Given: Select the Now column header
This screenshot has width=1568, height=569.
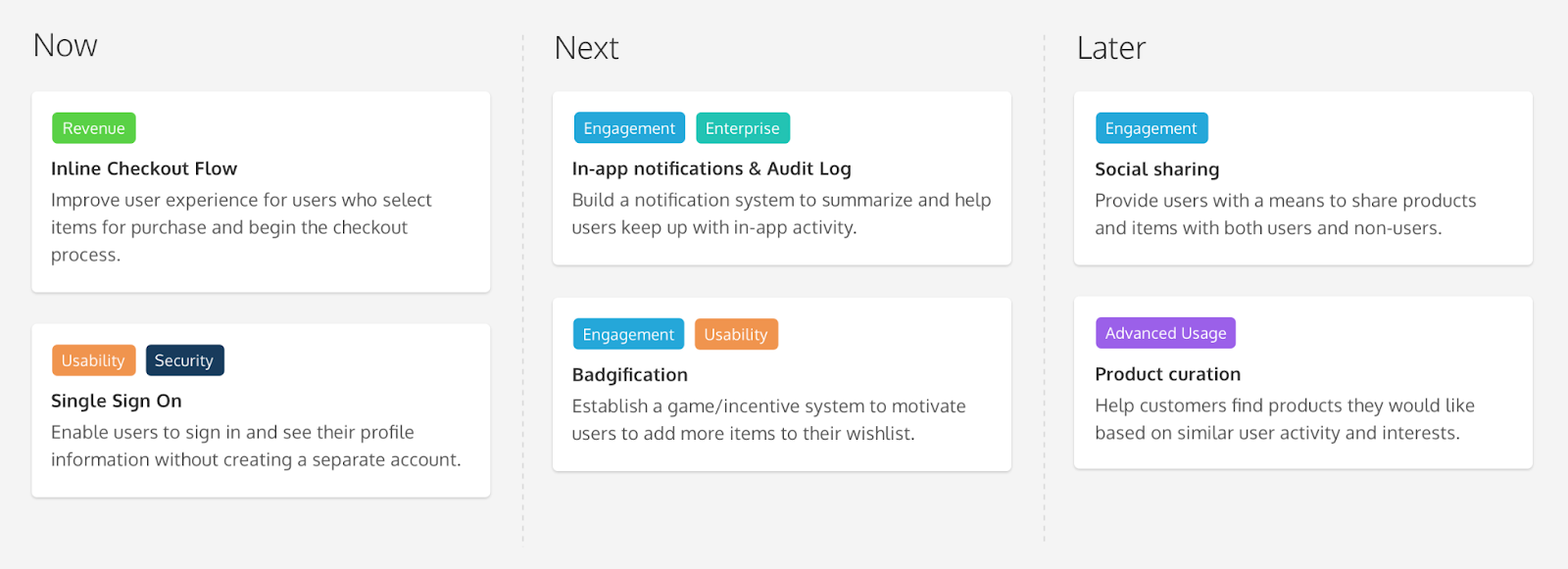Looking at the screenshot, I should point(64,45).
